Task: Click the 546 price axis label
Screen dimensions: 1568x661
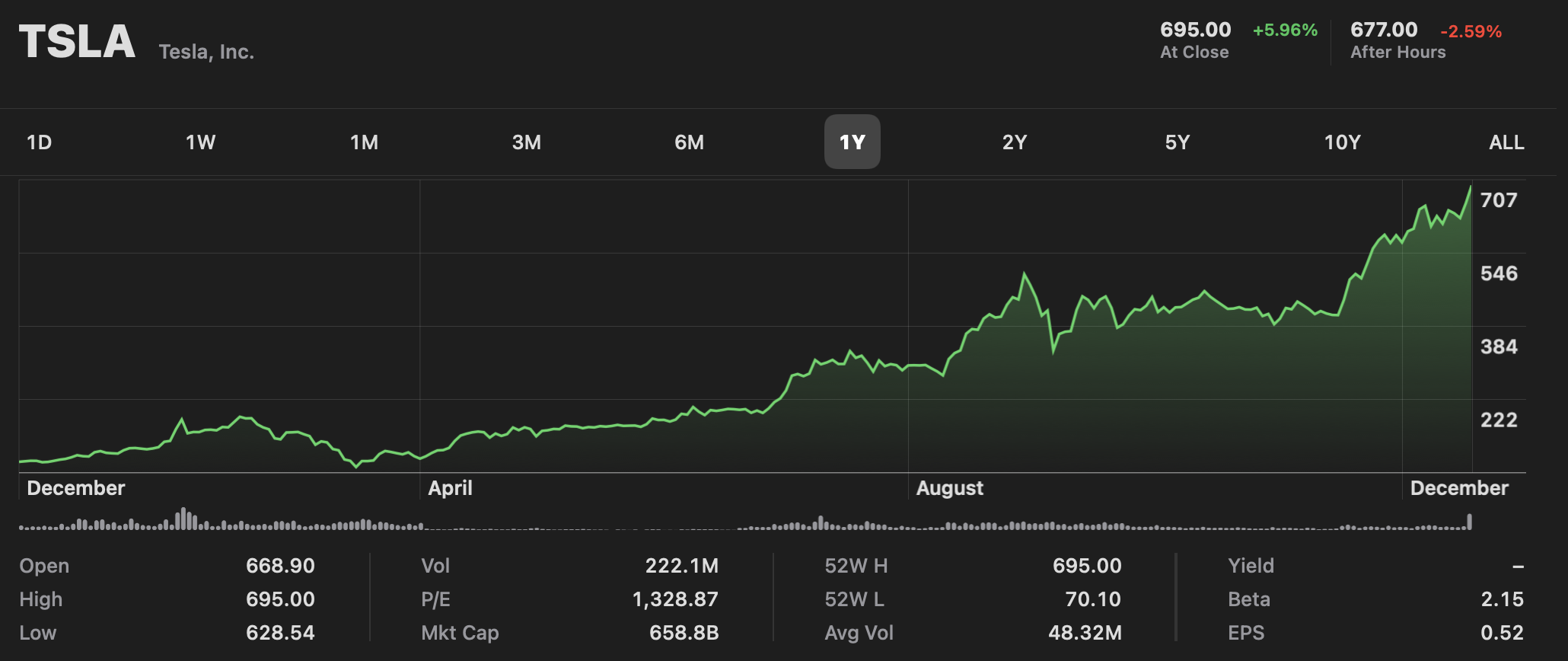Action: coord(1499,273)
